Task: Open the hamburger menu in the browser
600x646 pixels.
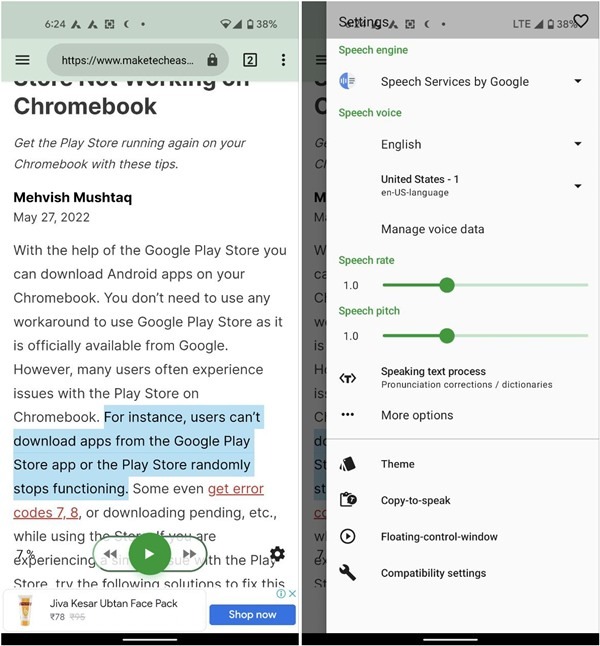Action: pos(23,60)
